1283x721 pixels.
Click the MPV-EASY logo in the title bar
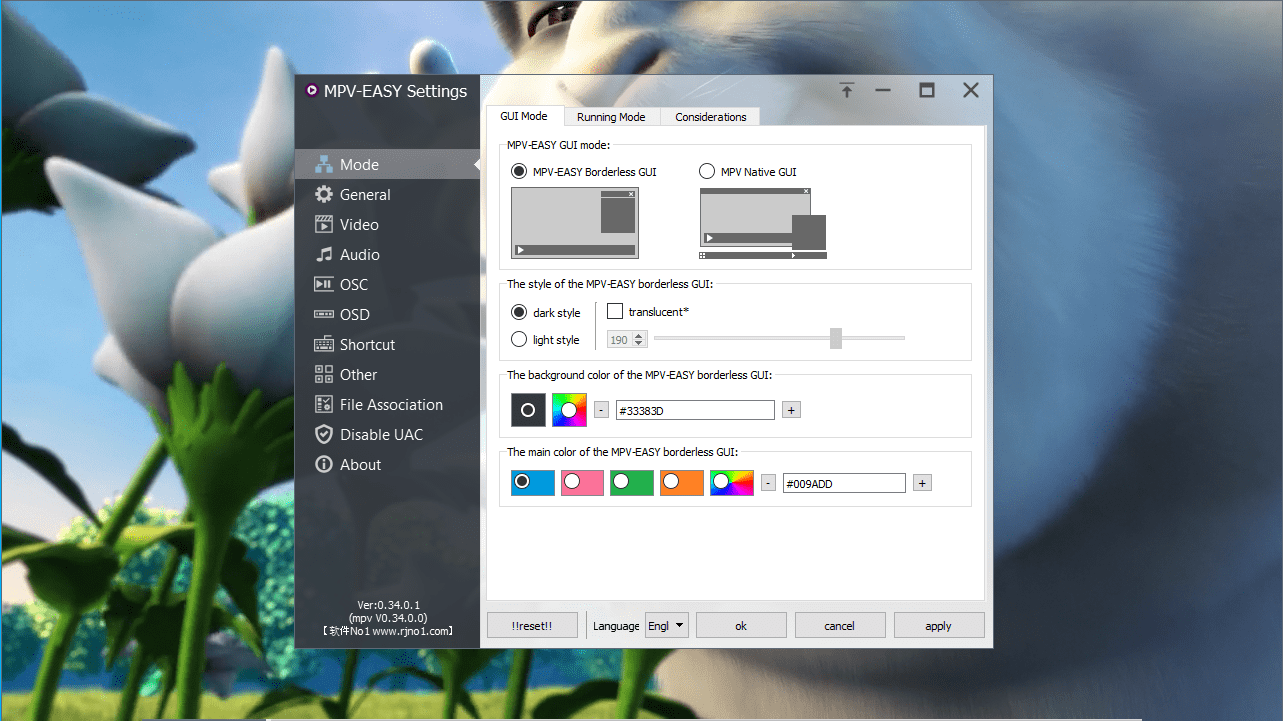pos(311,91)
